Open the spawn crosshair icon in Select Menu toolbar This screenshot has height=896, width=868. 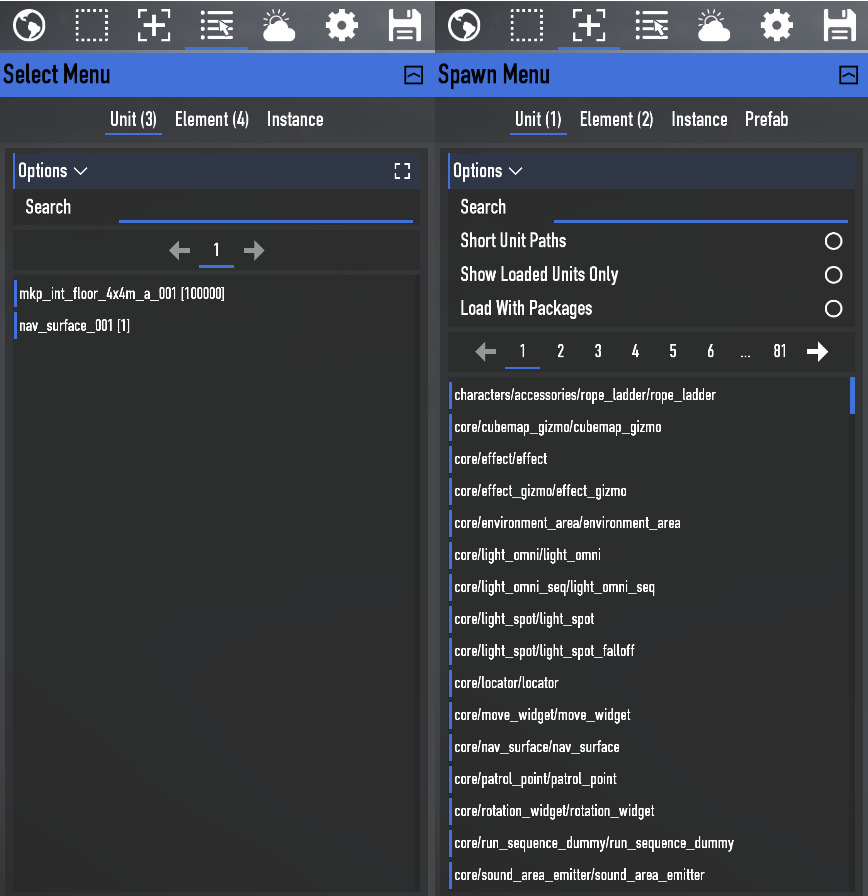pos(154,26)
